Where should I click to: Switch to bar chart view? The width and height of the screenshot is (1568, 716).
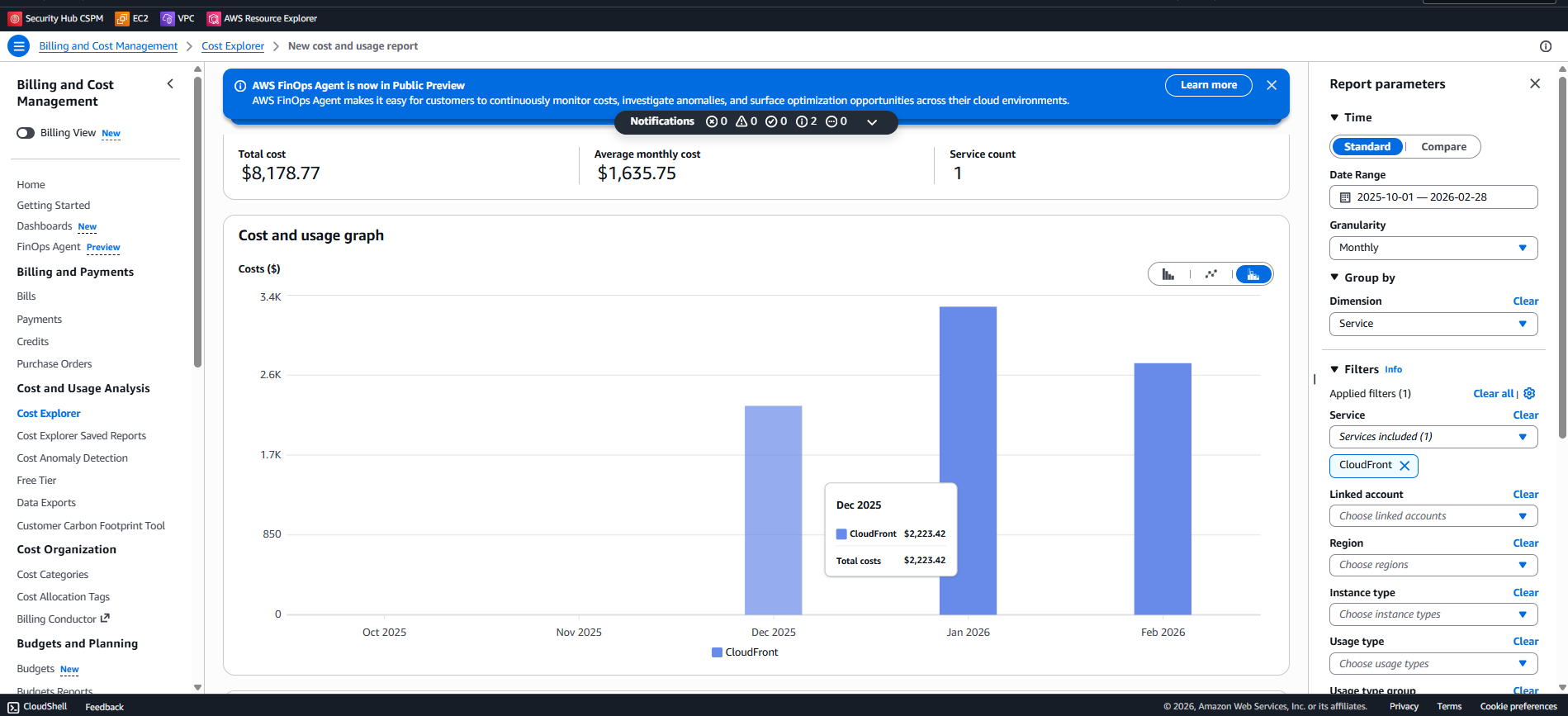[1168, 274]
